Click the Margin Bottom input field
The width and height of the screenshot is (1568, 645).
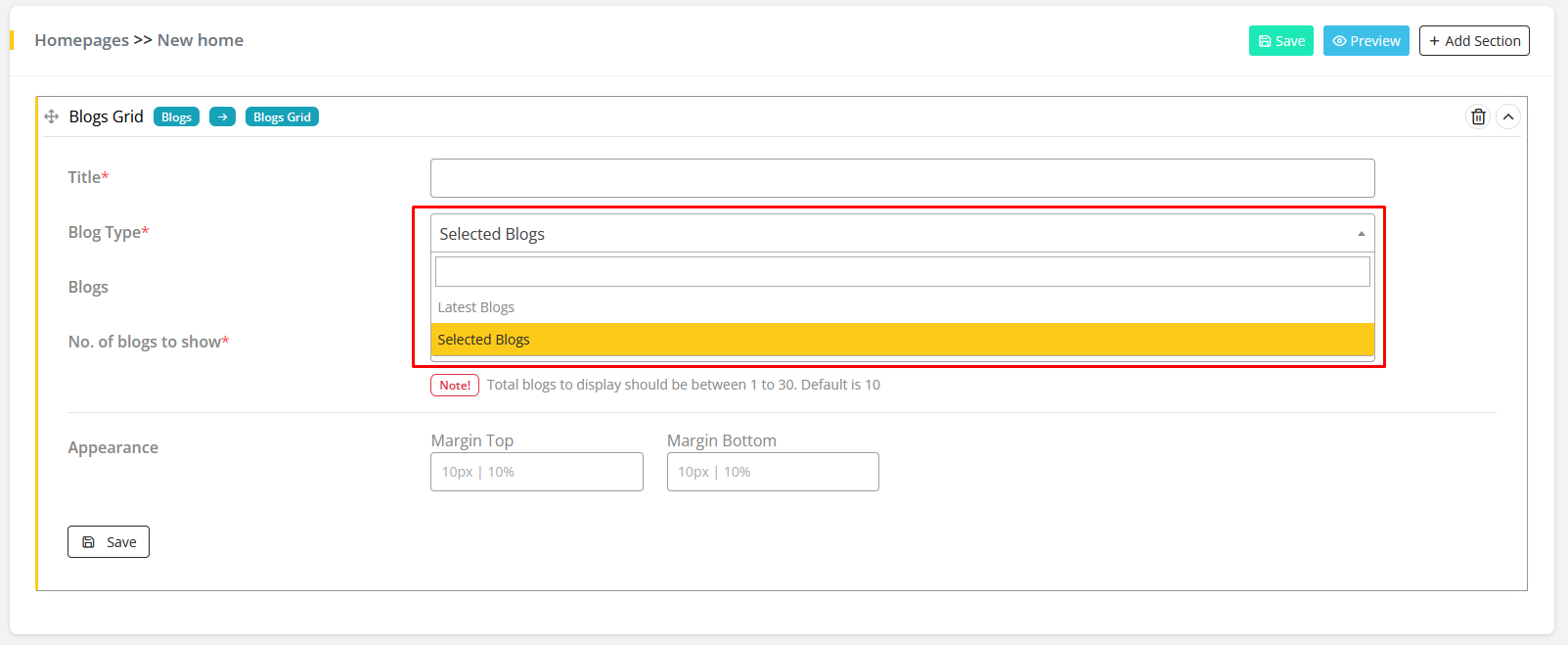coord(773,472)
